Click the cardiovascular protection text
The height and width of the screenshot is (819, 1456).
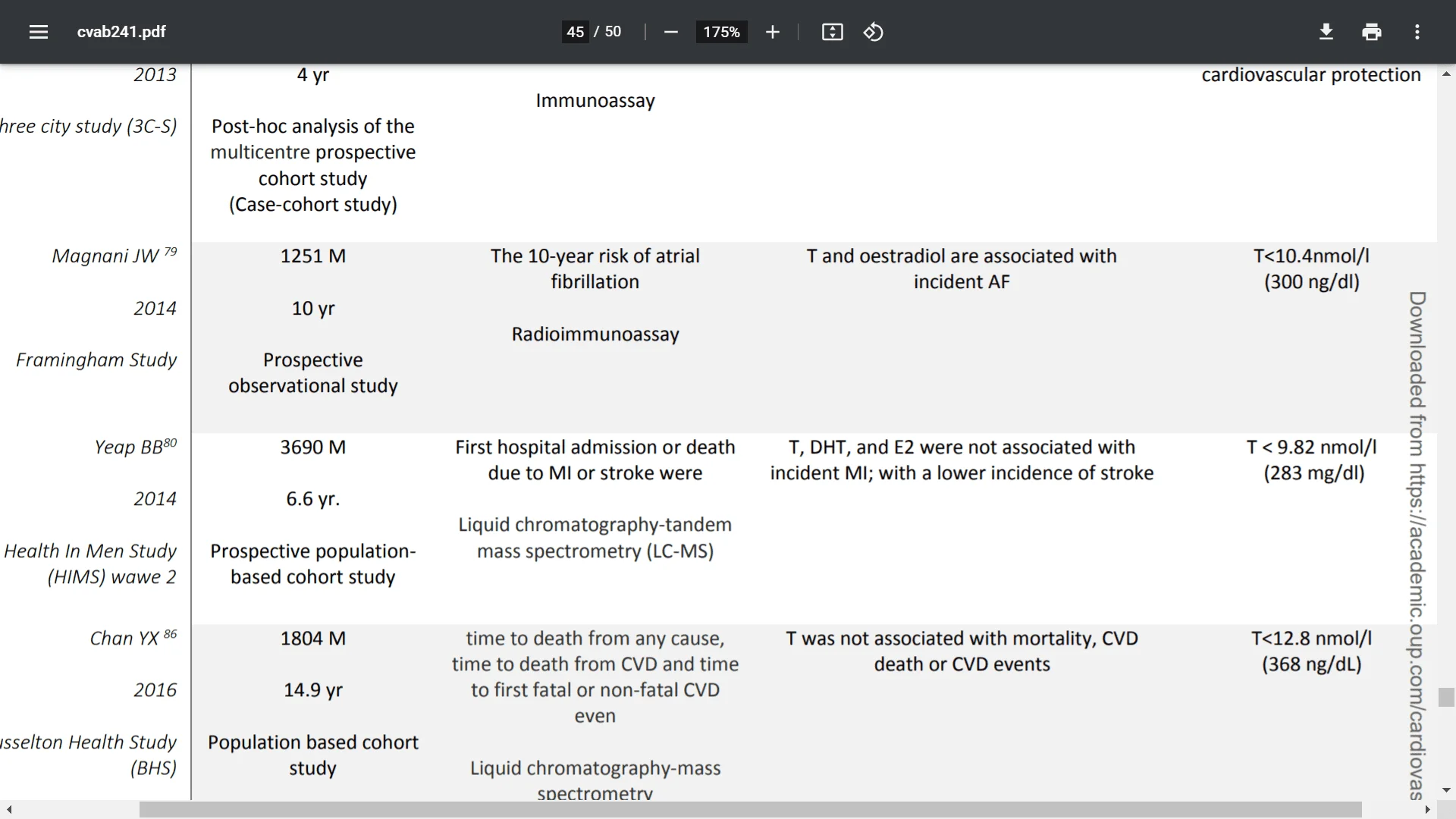1311,75
